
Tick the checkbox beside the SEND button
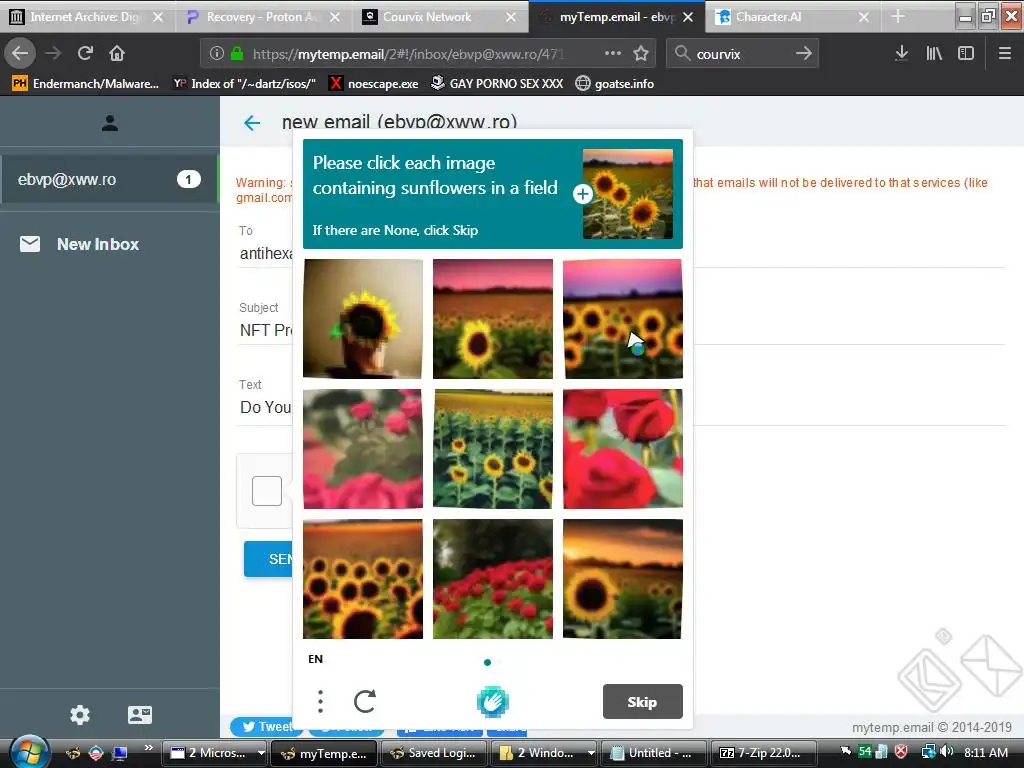(266, 490)
